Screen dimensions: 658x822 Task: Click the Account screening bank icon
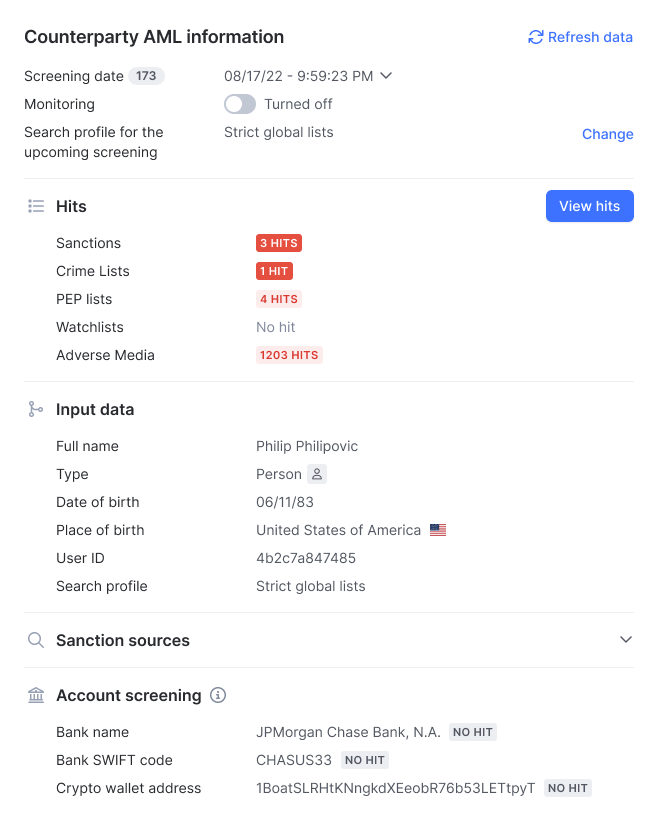pyautogui.click(x=36, y=695)
